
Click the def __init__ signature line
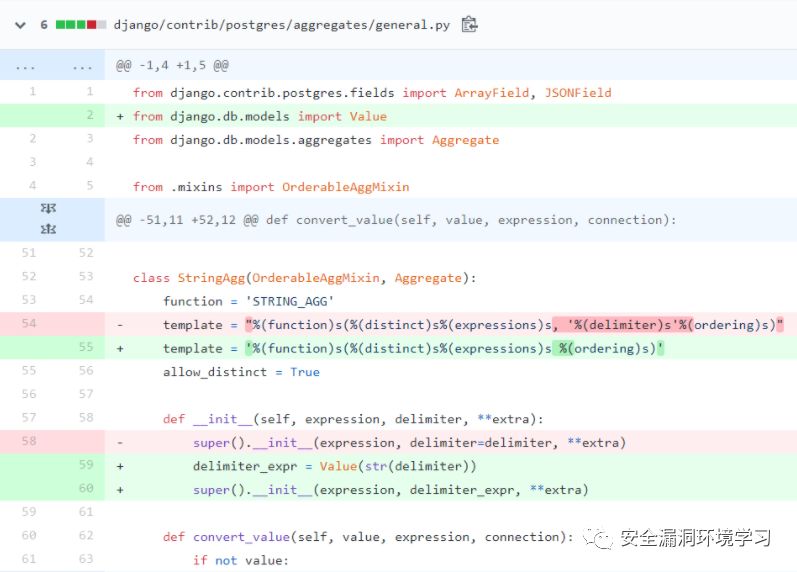point(353,419)
